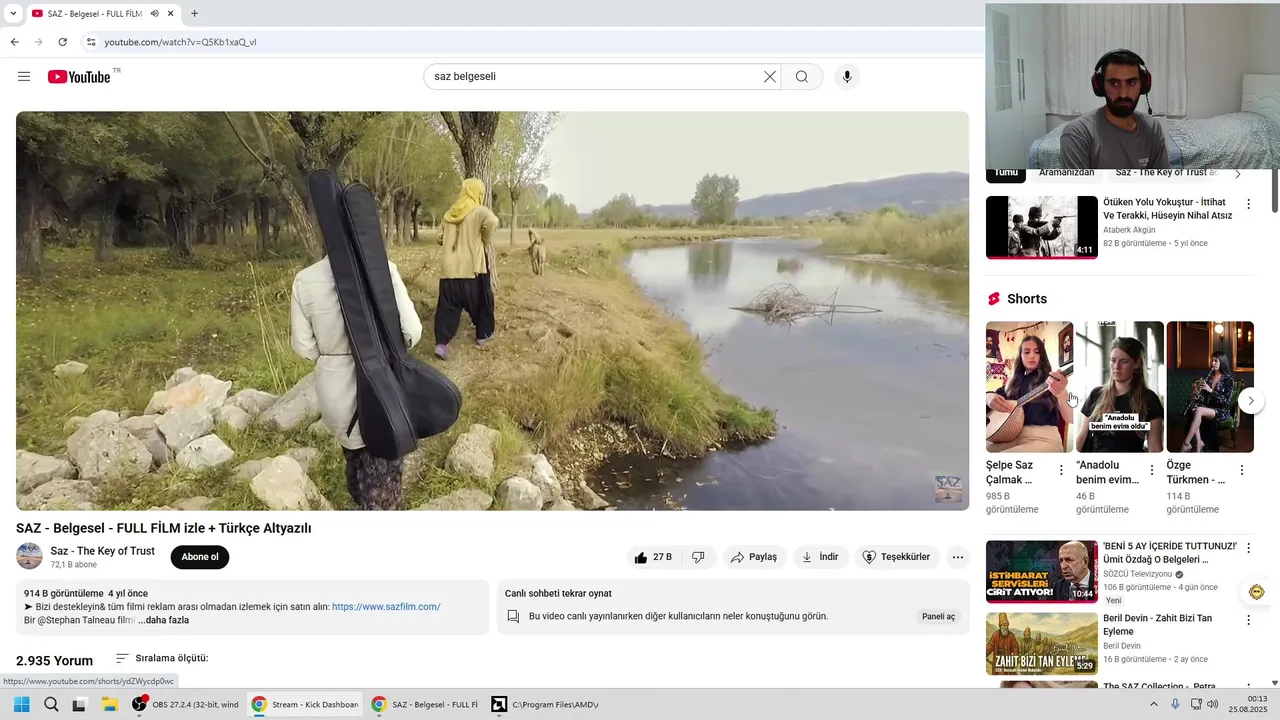
Task: Mute the tab via speaker icon
Action: 154,14
